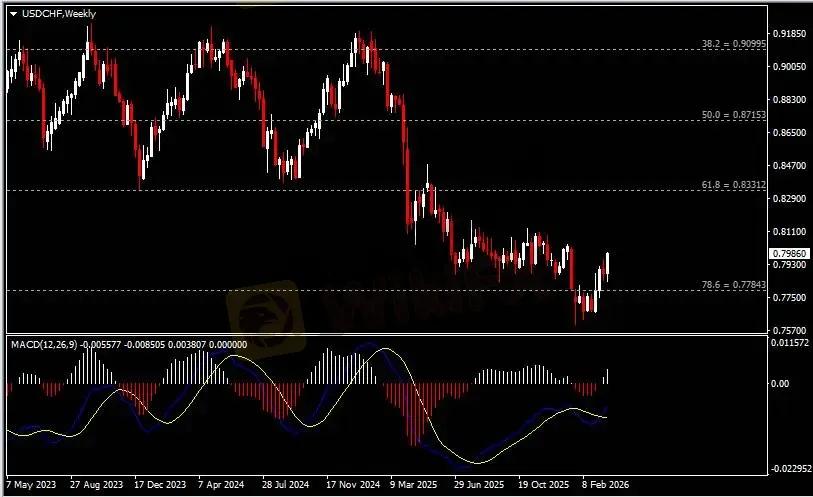
Task: Click the 28 Jul 2024 date label
Action: tap(285, 485)
